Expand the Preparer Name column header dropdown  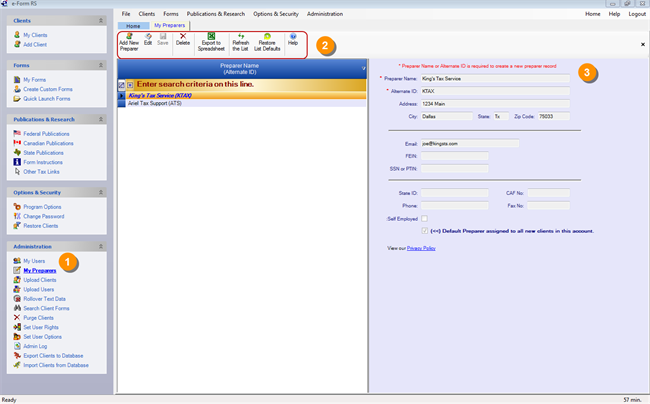364,69
